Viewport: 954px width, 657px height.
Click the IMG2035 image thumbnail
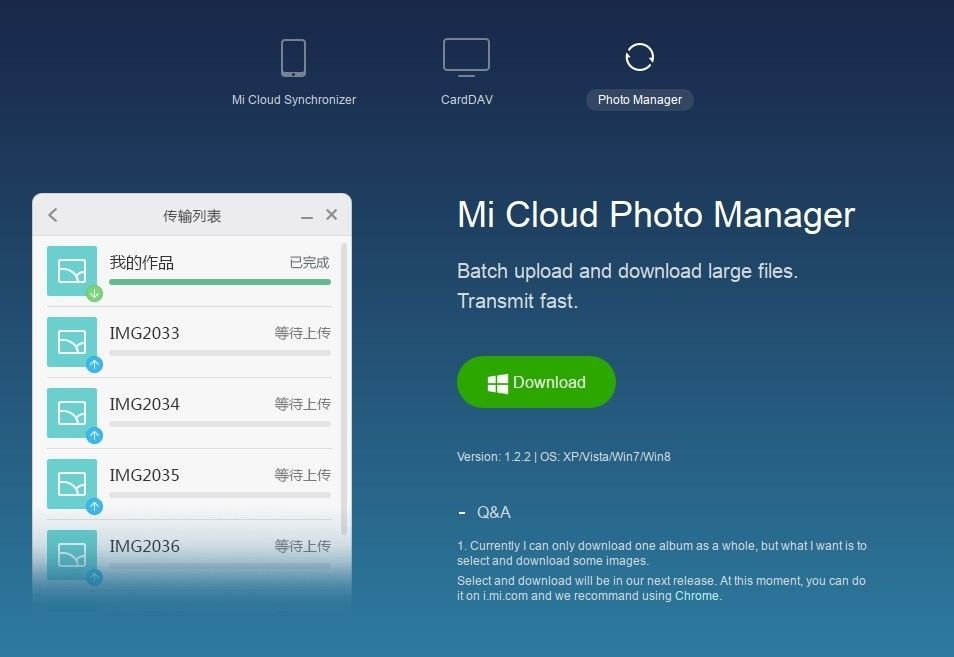coord(72,484)
